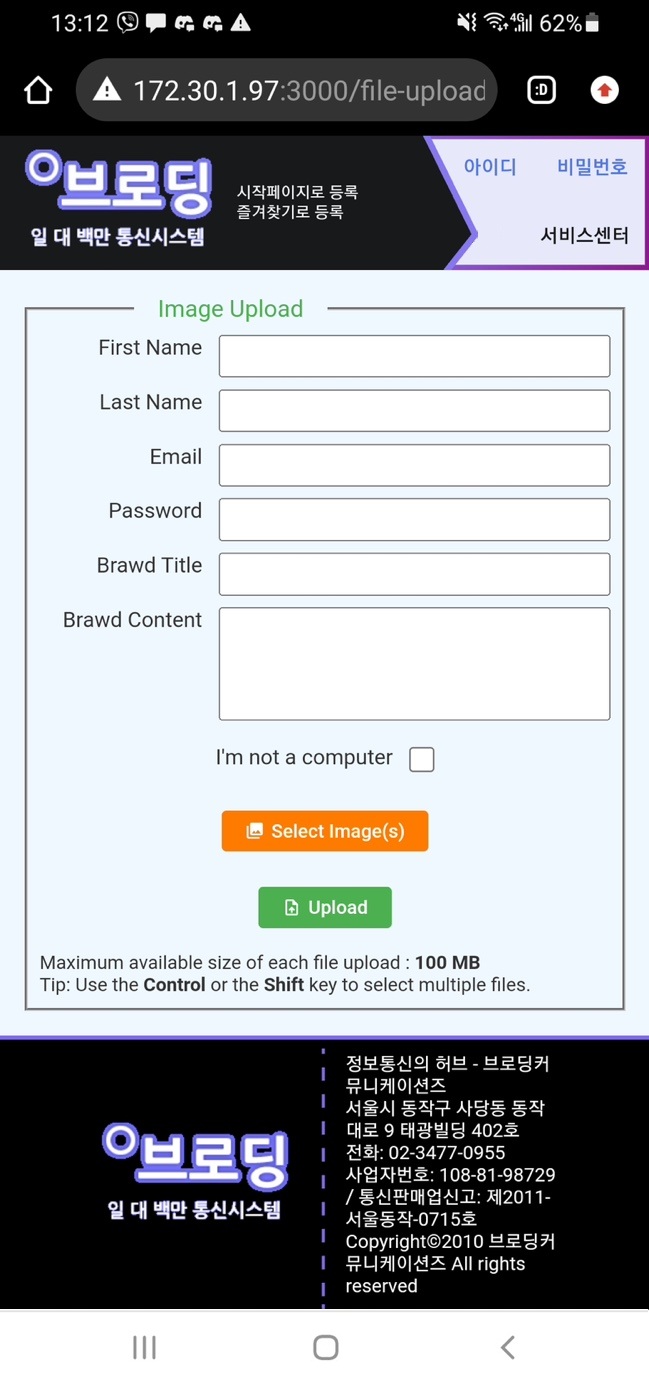Viewport: 649px width, 1390px height.
Task: Tap the browser address bar URL
Action: click(x=309, y=91)
